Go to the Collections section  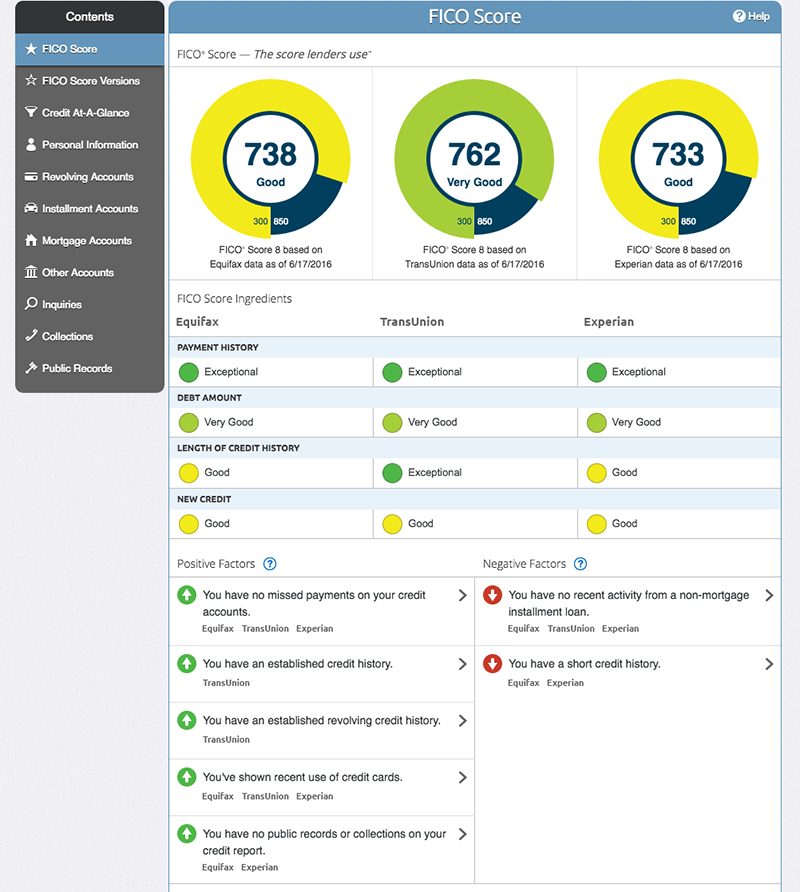[x=67, y=337]
